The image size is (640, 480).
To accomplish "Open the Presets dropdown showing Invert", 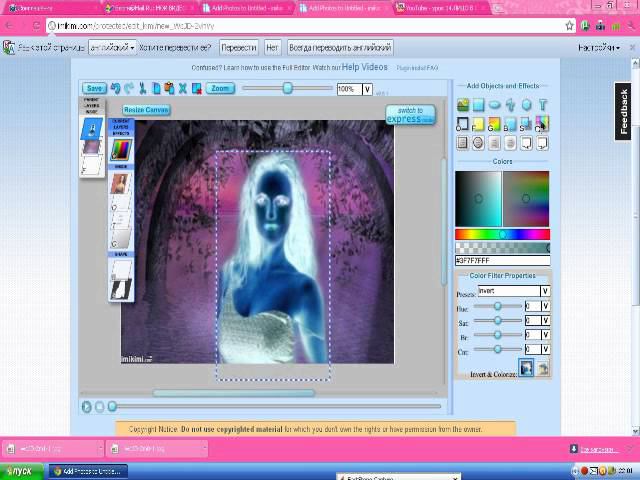I will pyautogui.click(x=545, y=291).
